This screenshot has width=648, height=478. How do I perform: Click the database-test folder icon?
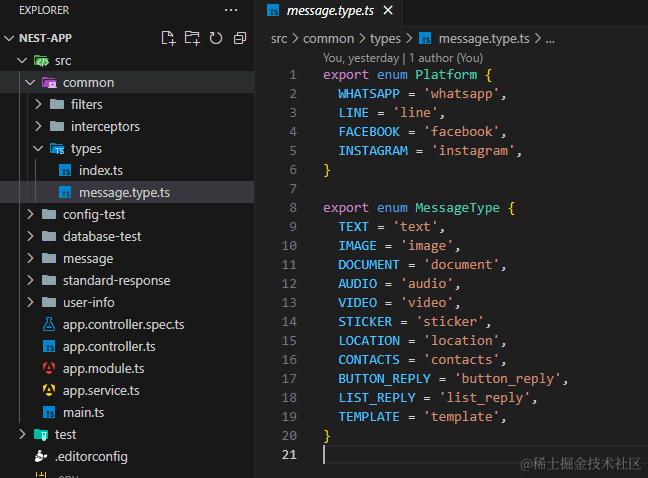point(49,236)
